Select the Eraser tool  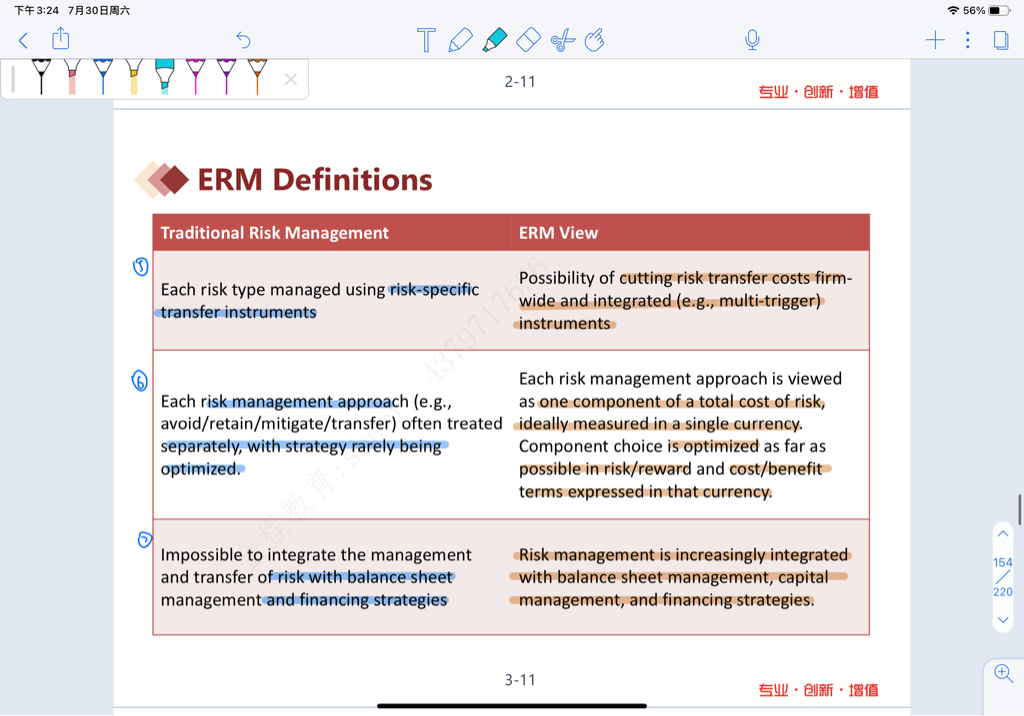tap(528, 40)
